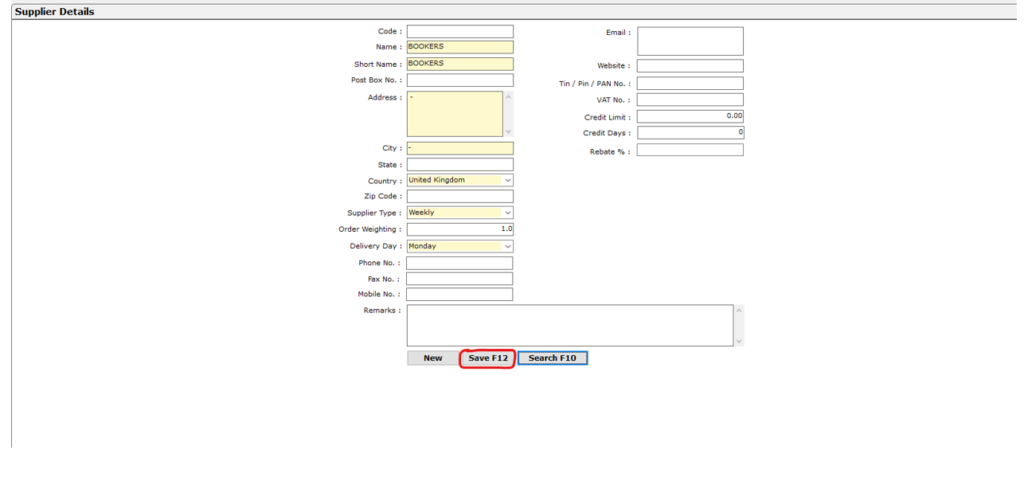Click the Email text area
Image resolution: width=1024 pixels, height=489 pixels.
pos(690,41)
